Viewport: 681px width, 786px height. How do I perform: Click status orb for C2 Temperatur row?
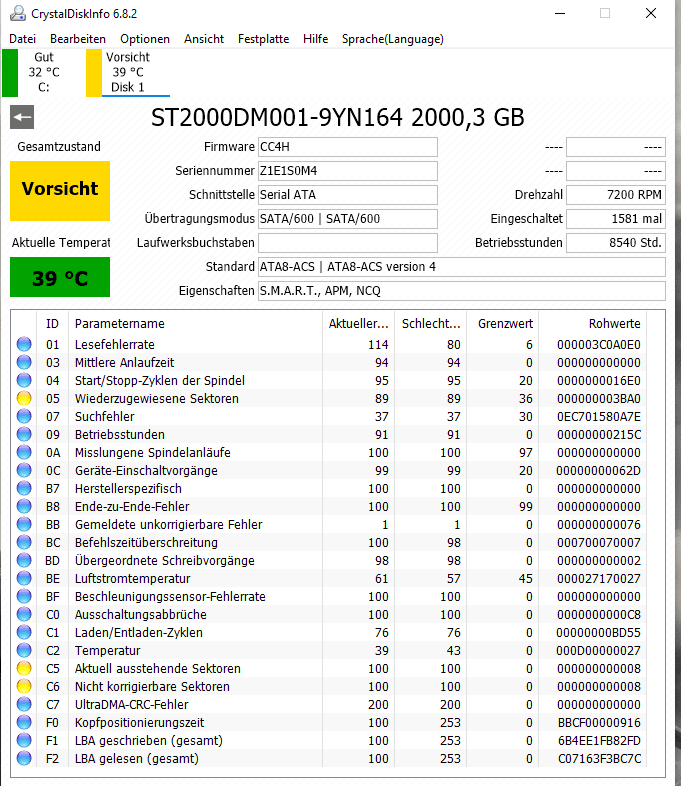click(x=24, y=651)
